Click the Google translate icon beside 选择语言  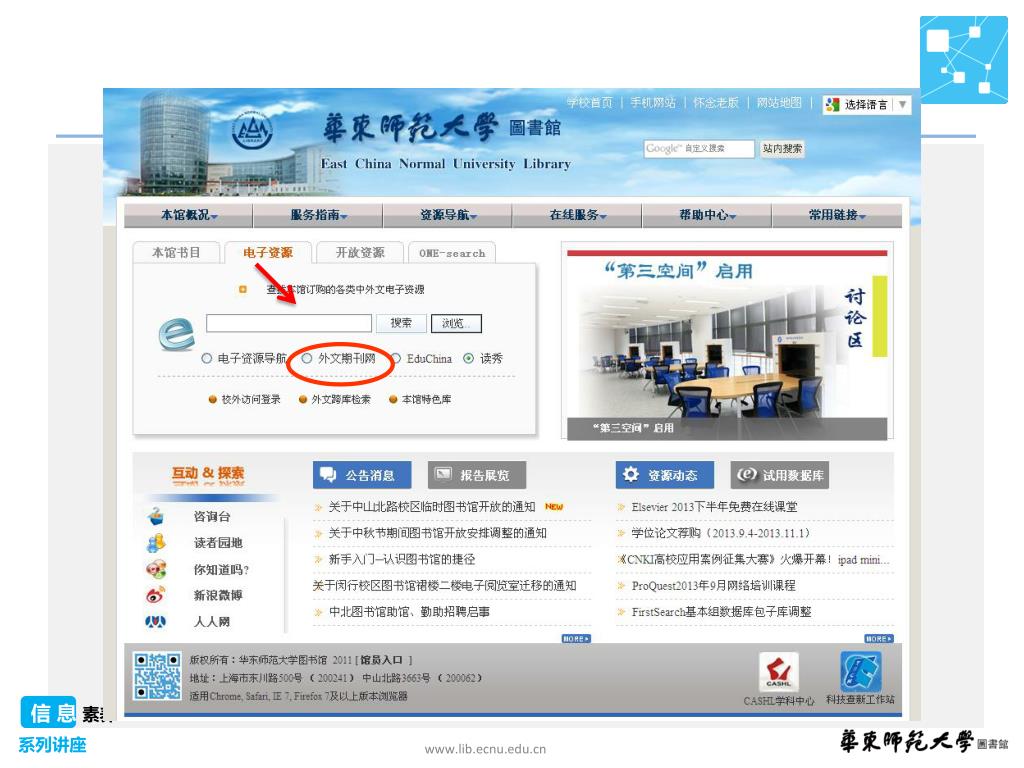832,104
